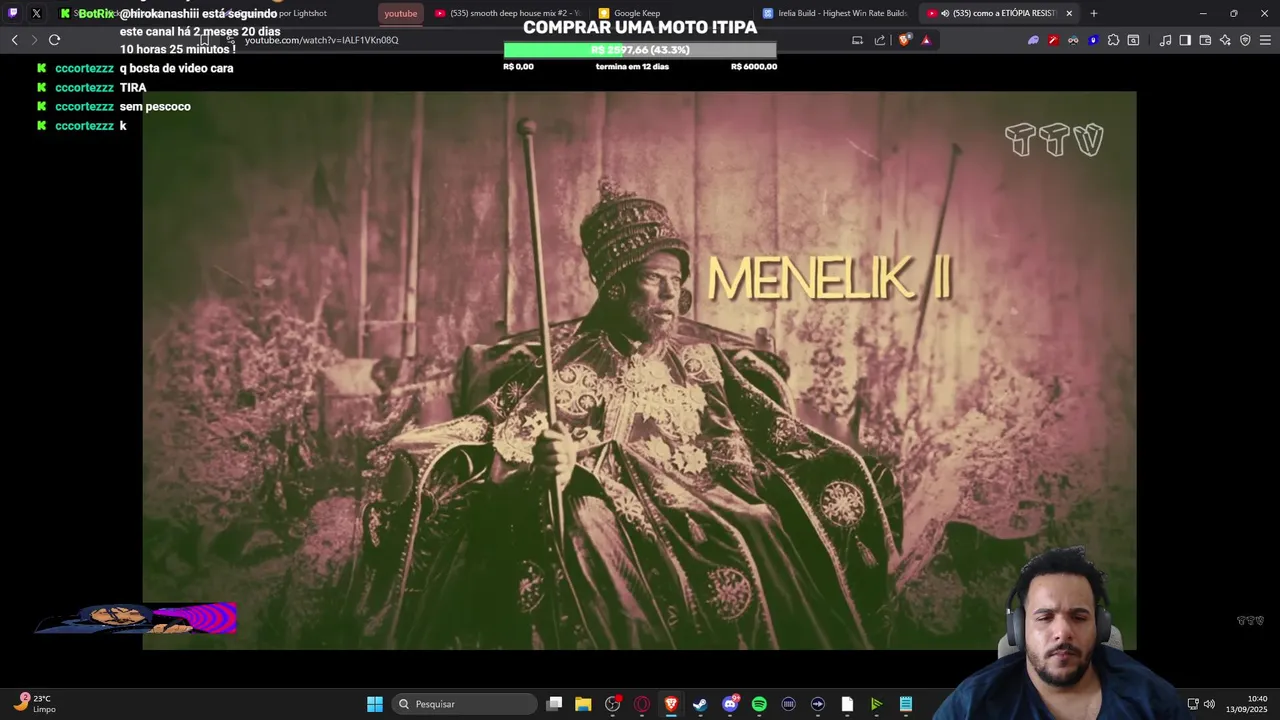Go back with the browser back arrow
The width and height of the screenshot is (1280, 720).
[x=14, y=40]
